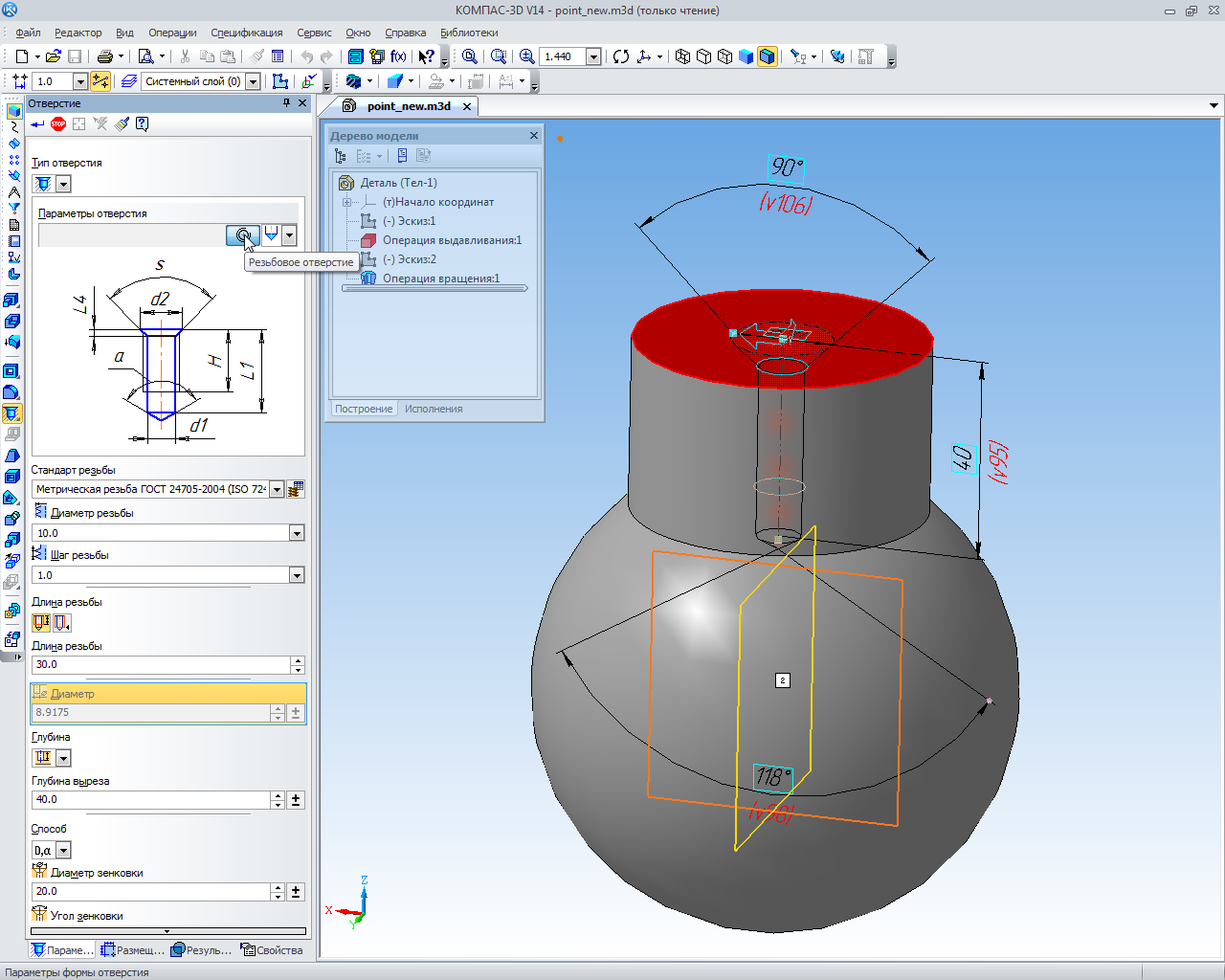Open the countersink method dropdown
This screenshot has height=980, width=1225.
click(63, 850)
